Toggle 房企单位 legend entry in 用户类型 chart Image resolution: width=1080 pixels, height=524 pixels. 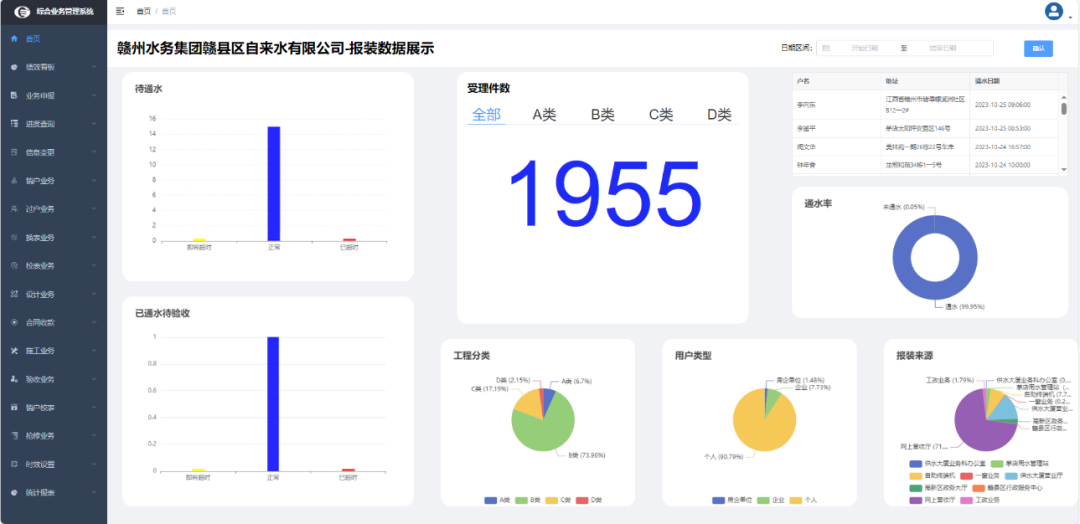(730, 500)
